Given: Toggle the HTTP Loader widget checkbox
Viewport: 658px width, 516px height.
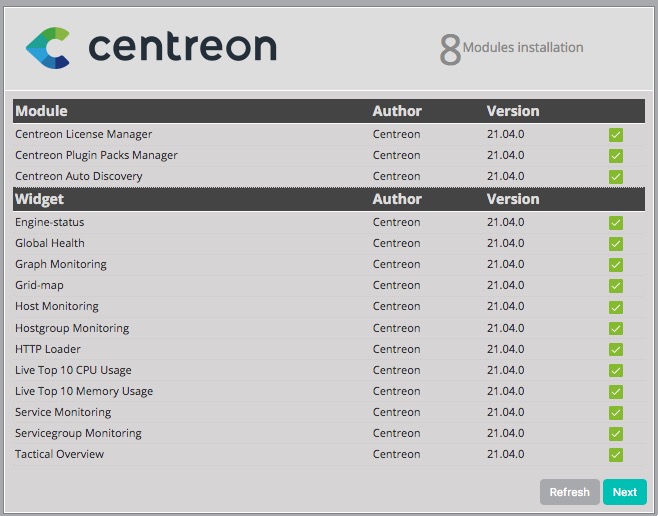Looking at the screenshot, I should tap(616, 350).
